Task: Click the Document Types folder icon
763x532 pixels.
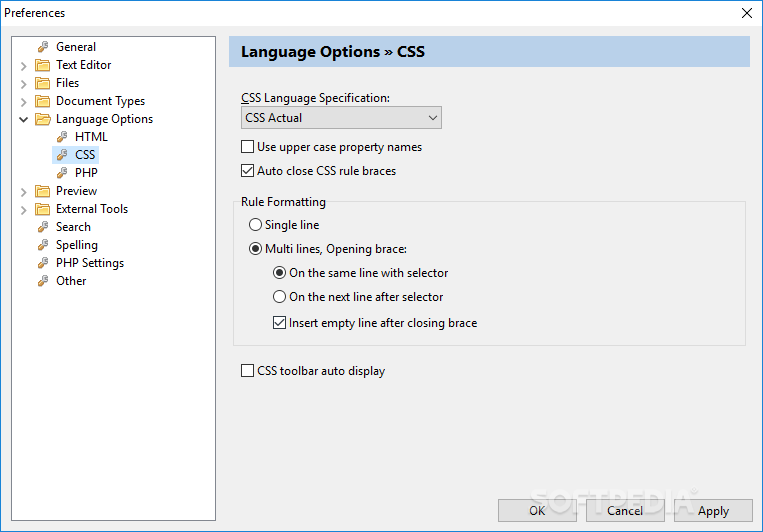Action: (x=43, y=101)
